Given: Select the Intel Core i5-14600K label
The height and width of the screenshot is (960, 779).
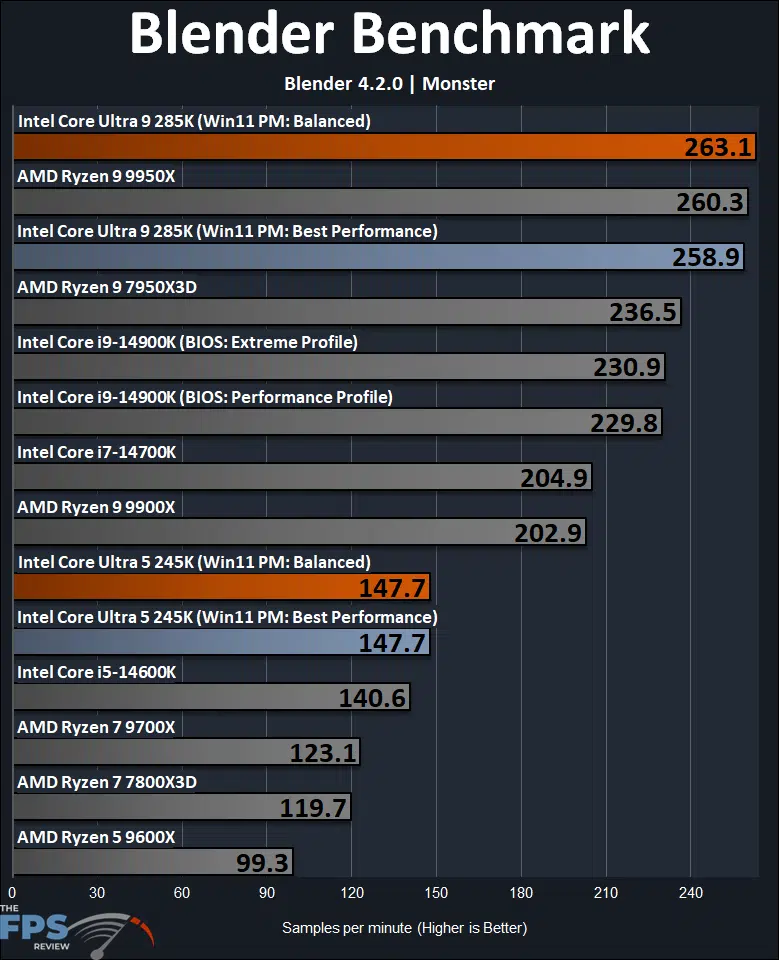Looking at the screenshot, I should pyautogui.click(x=97, y=672).
